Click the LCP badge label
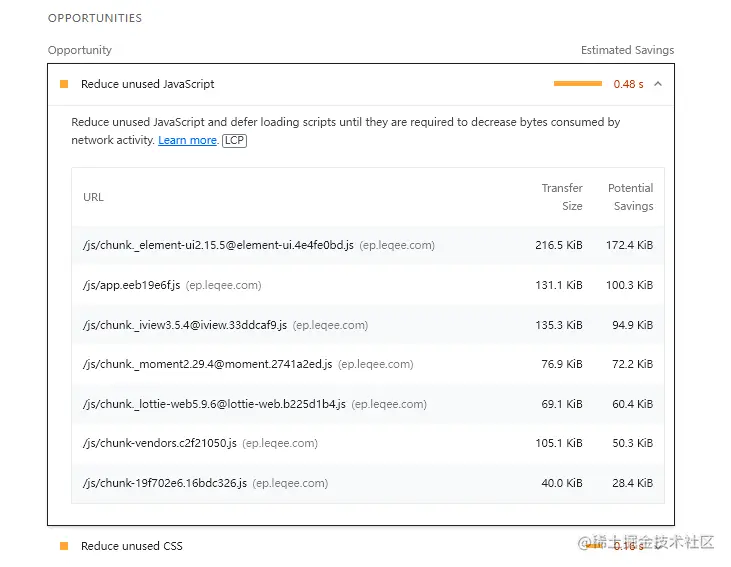This screenshot has width=731, height=567. pos(234,141)
